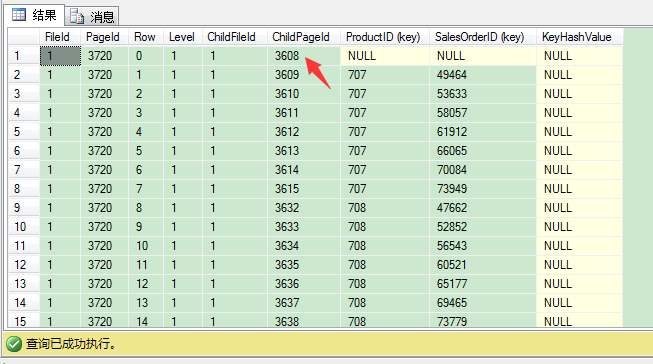The image size is (653, 364).
Task: Click ChildPageId cell 3632
Action: coord(304,208)
